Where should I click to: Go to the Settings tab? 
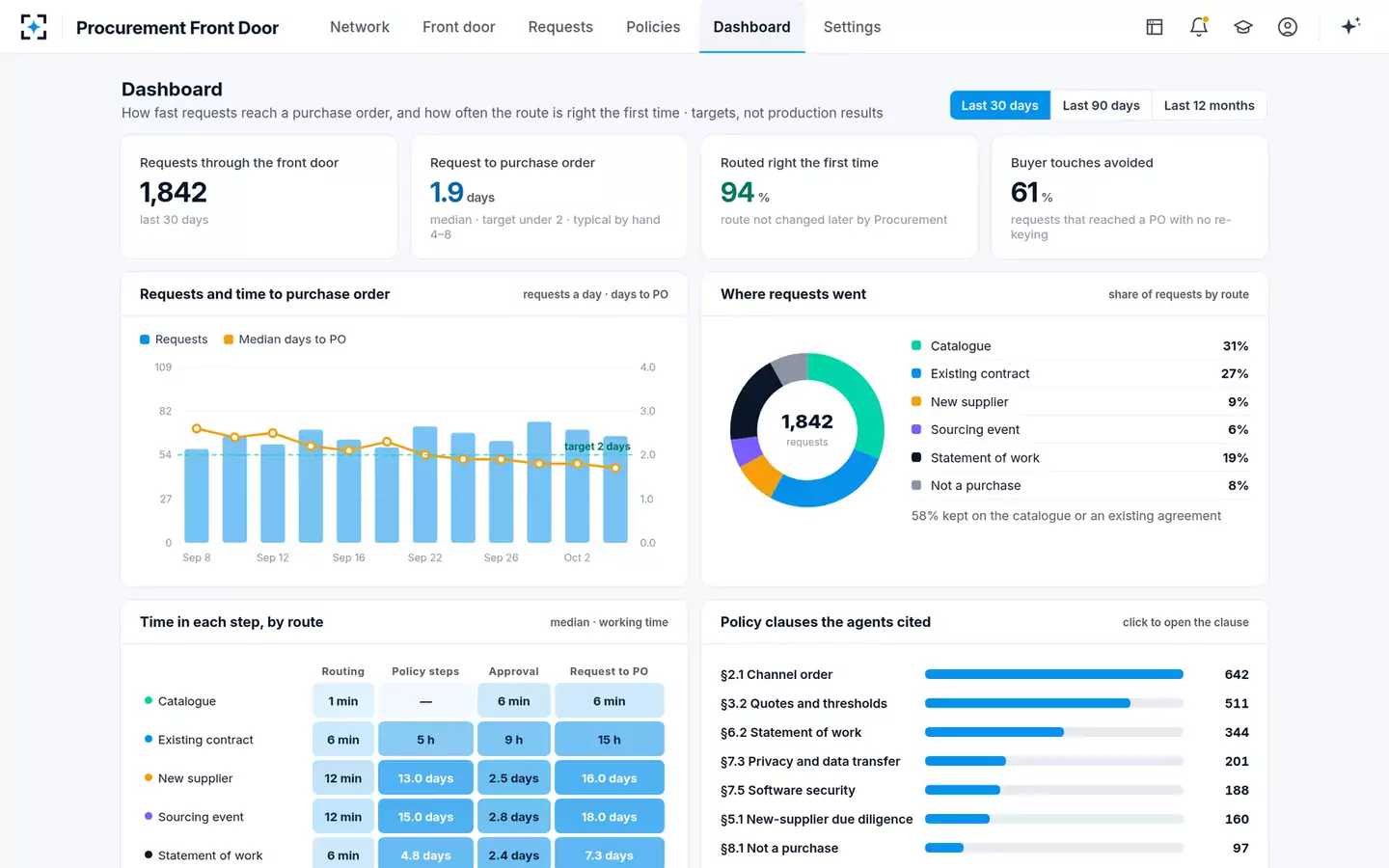click(852, 27)
